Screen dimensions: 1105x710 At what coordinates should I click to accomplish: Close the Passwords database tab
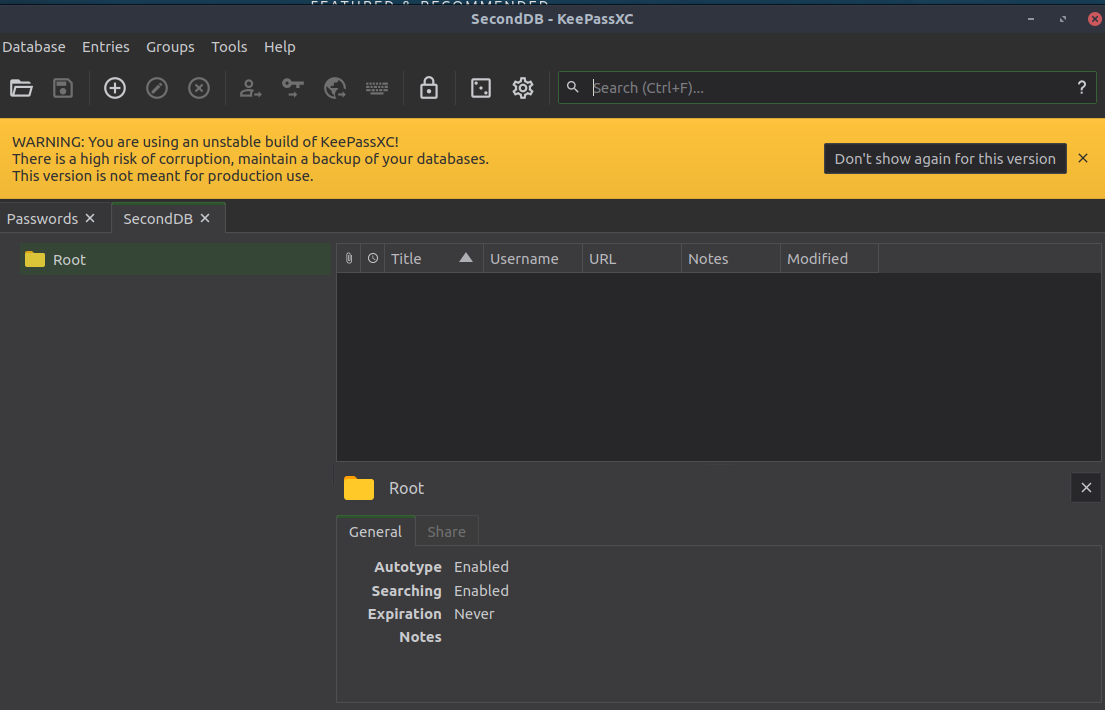click(90, 219)
